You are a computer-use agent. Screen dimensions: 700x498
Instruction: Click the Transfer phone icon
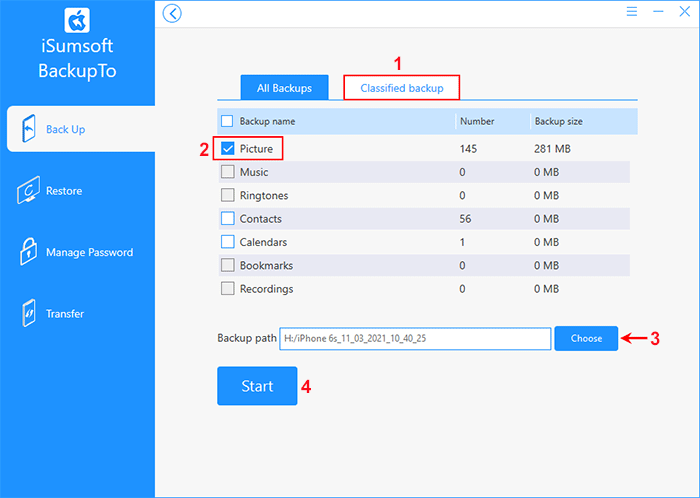pos(29,313)
